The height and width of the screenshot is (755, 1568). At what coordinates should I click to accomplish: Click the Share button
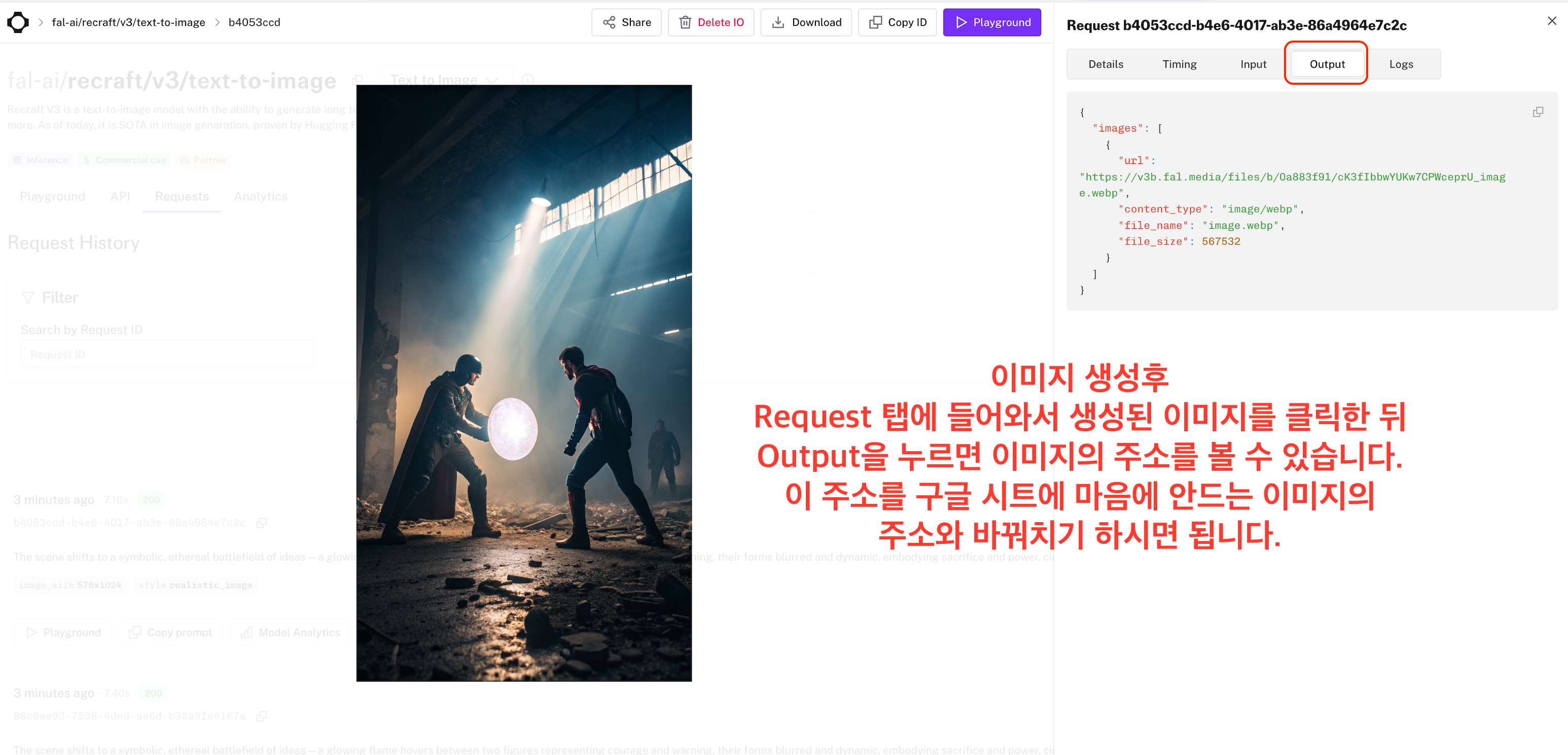(x=626, y=22)
